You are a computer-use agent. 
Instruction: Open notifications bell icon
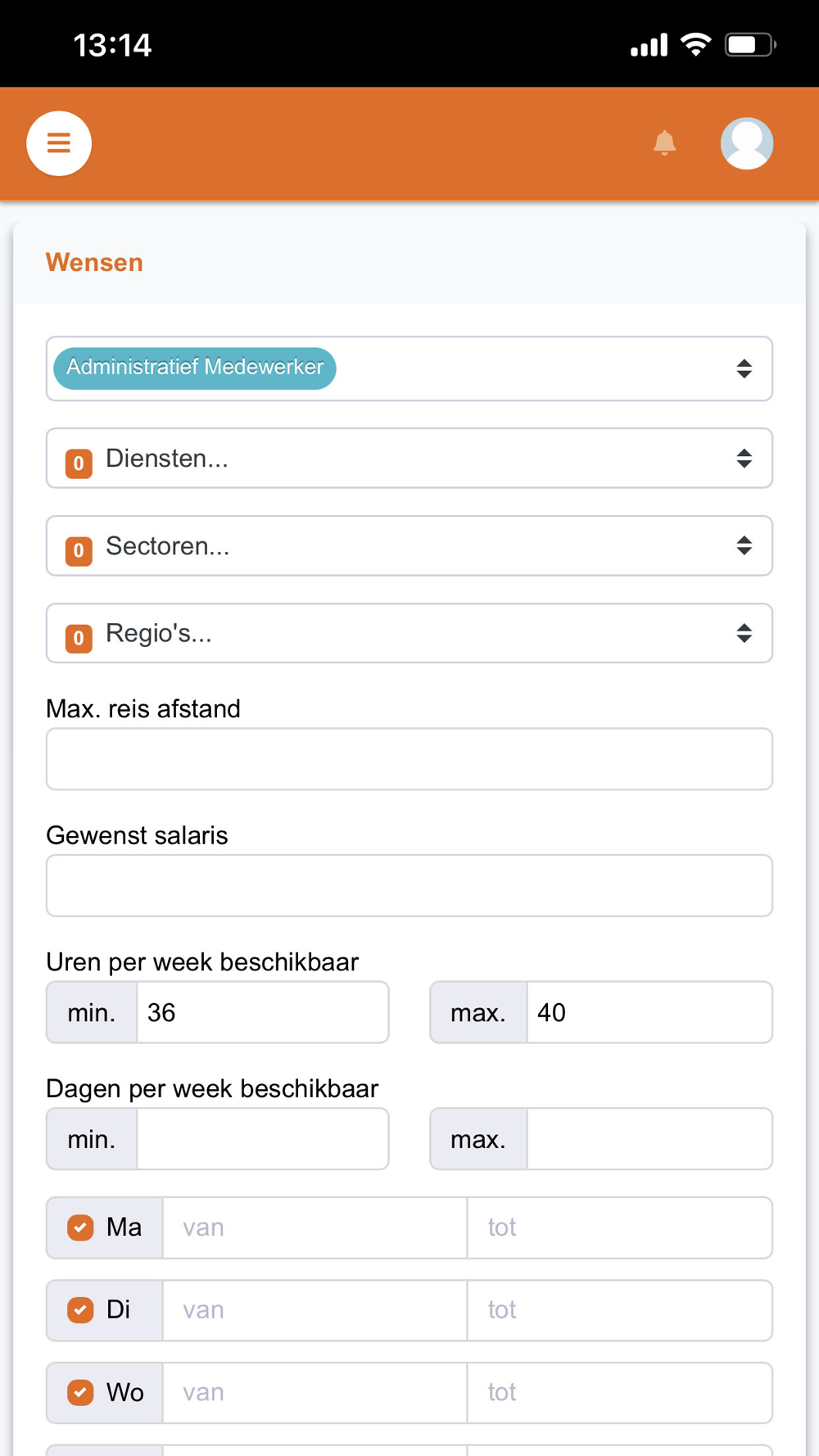point(664,143)
